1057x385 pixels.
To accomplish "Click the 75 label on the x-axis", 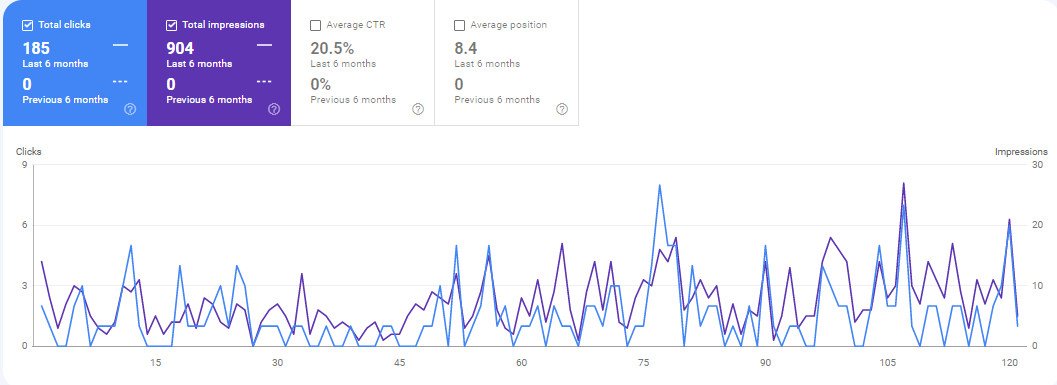I will coord(643,363).
